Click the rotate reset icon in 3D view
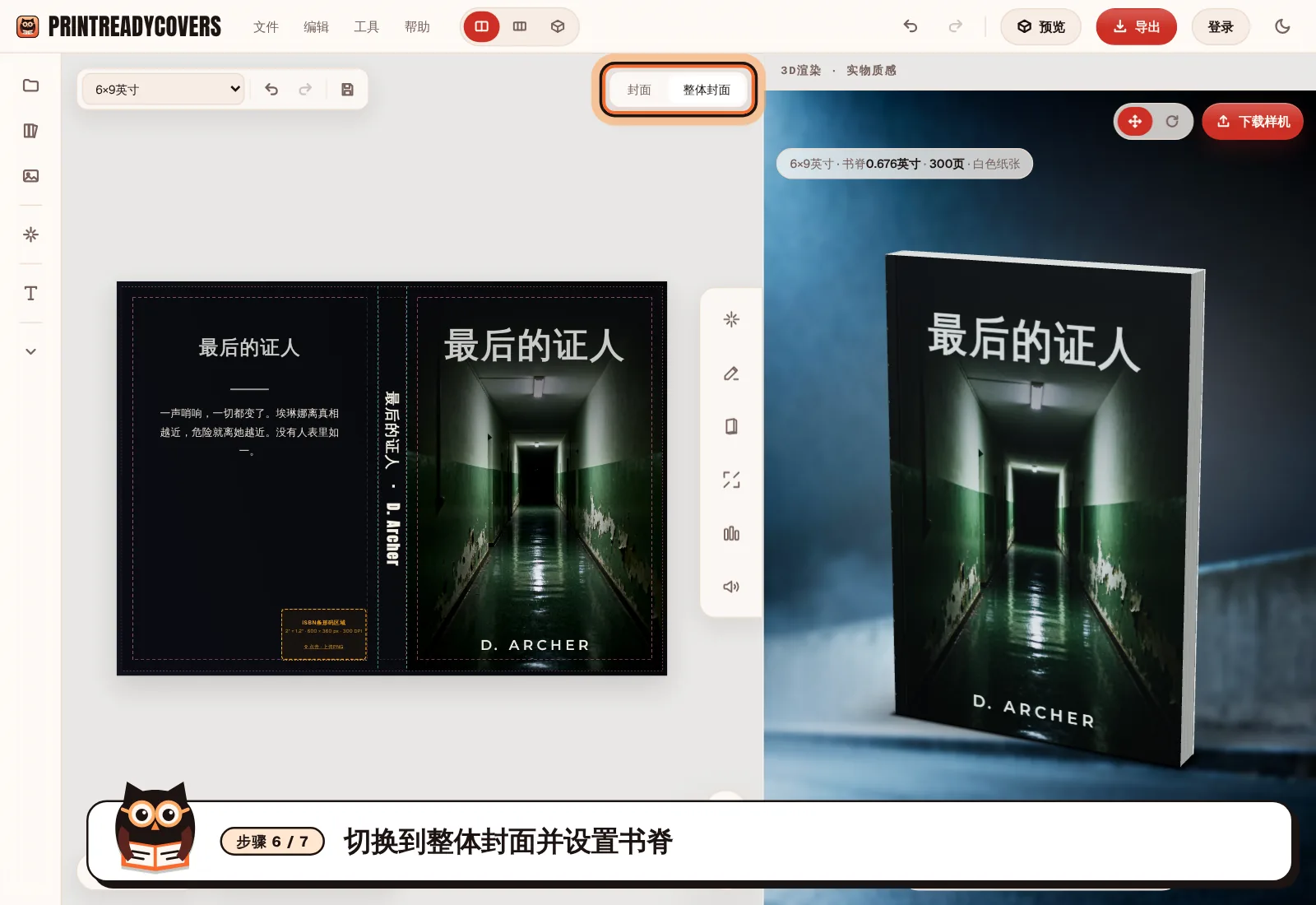The image size is (1316, 905). [1172, 122]
